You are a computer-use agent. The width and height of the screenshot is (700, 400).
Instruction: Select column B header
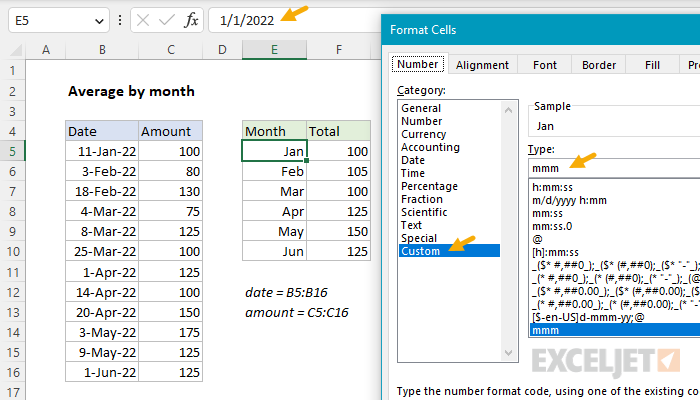102,50
